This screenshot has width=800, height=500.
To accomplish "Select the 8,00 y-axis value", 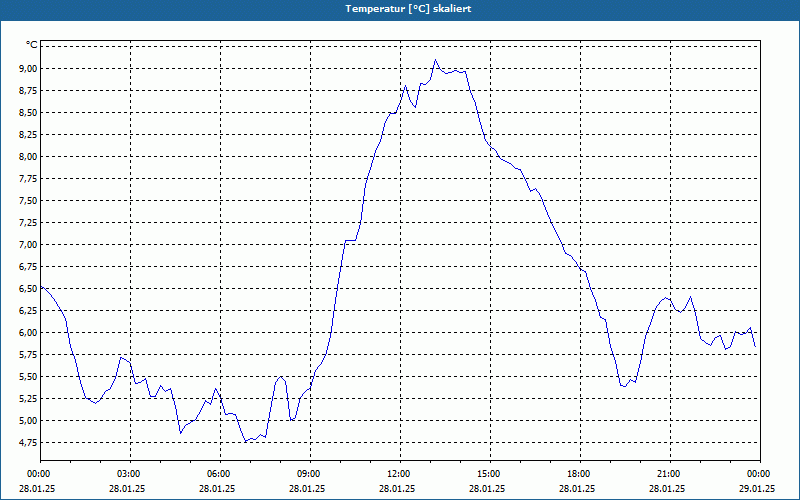I will click(x=29, y=157).
